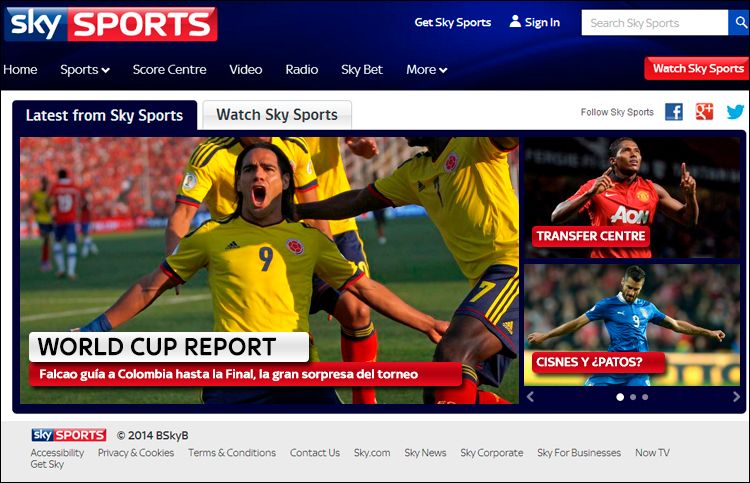This screenshot has width=750, height=483.
Task: Click the © 2014 BSkyB copyright text
Action: [153, 435]
